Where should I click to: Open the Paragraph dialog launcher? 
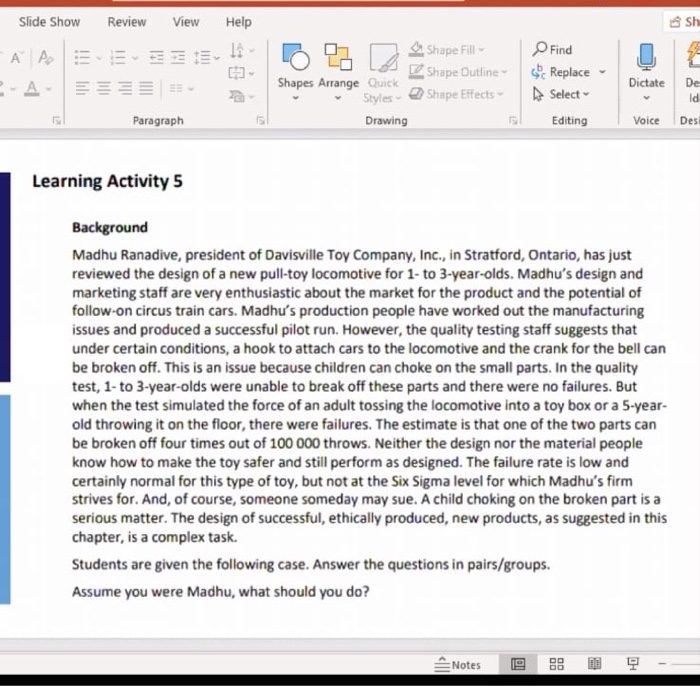260,121
